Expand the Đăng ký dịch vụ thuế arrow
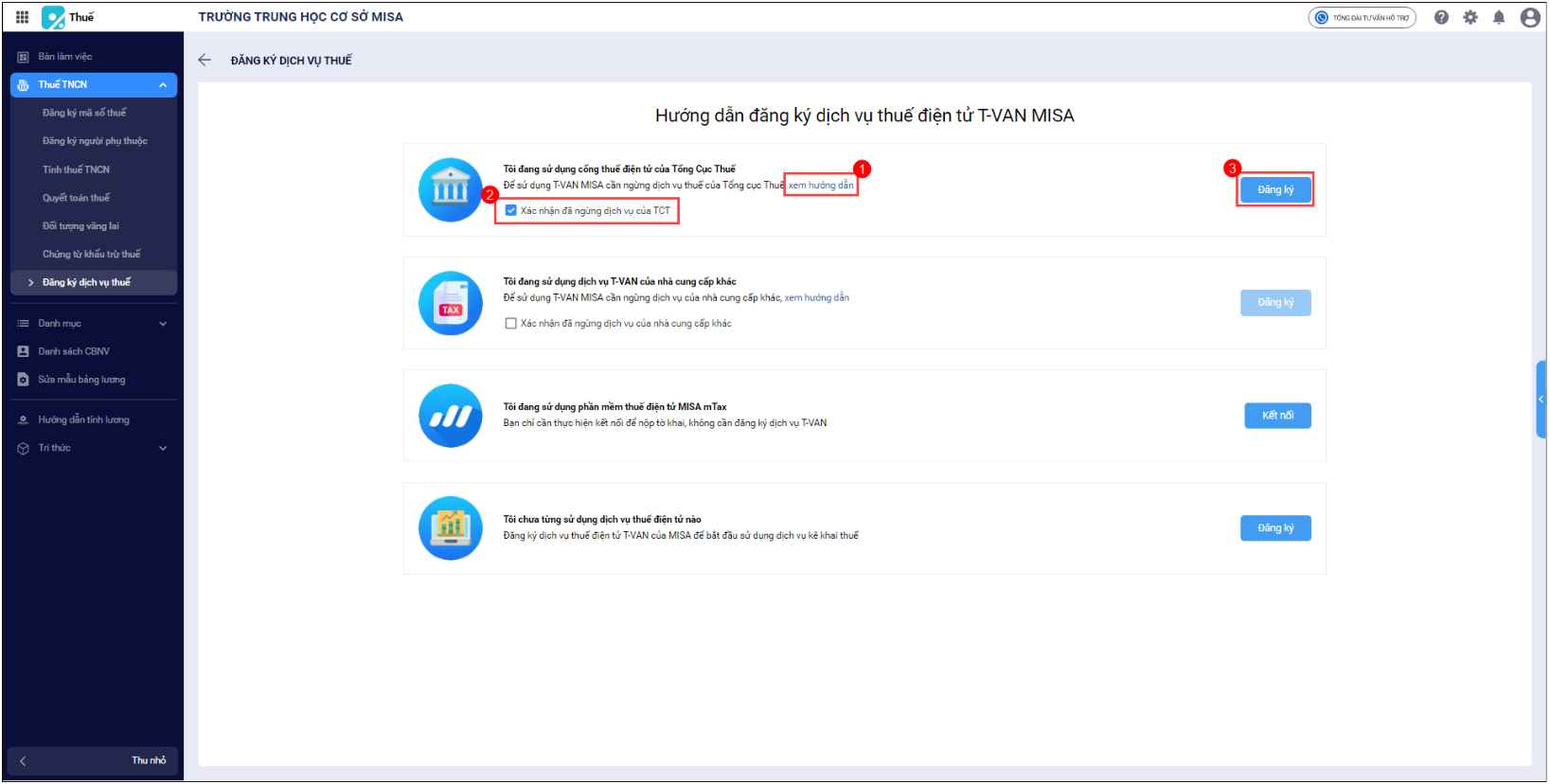This screenshot has height=784, width=1550. tap(31, 282)
